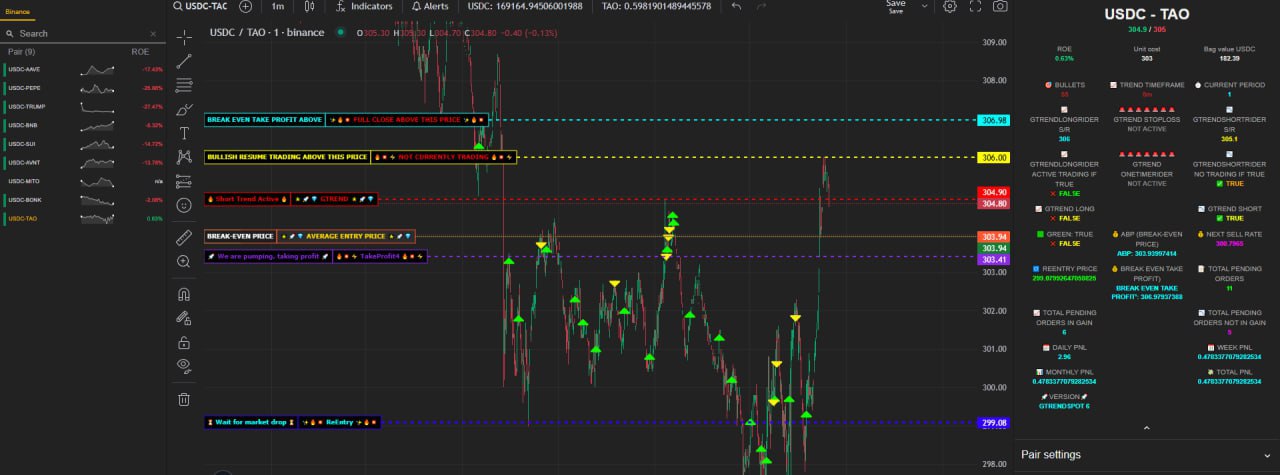Click the 303.41 purple price label
Screen dimensions: 1280x475
[994, 260]
